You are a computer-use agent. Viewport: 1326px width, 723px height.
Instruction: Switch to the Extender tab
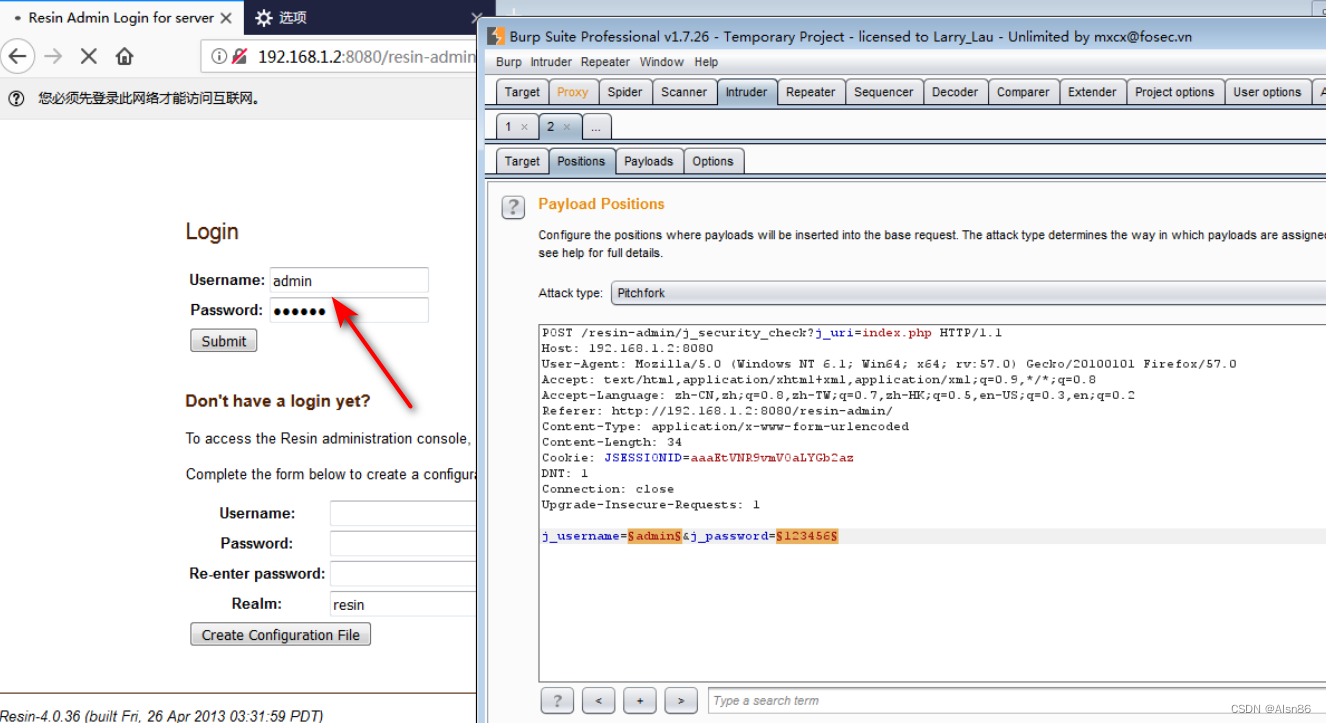(x=1092, y=92)
